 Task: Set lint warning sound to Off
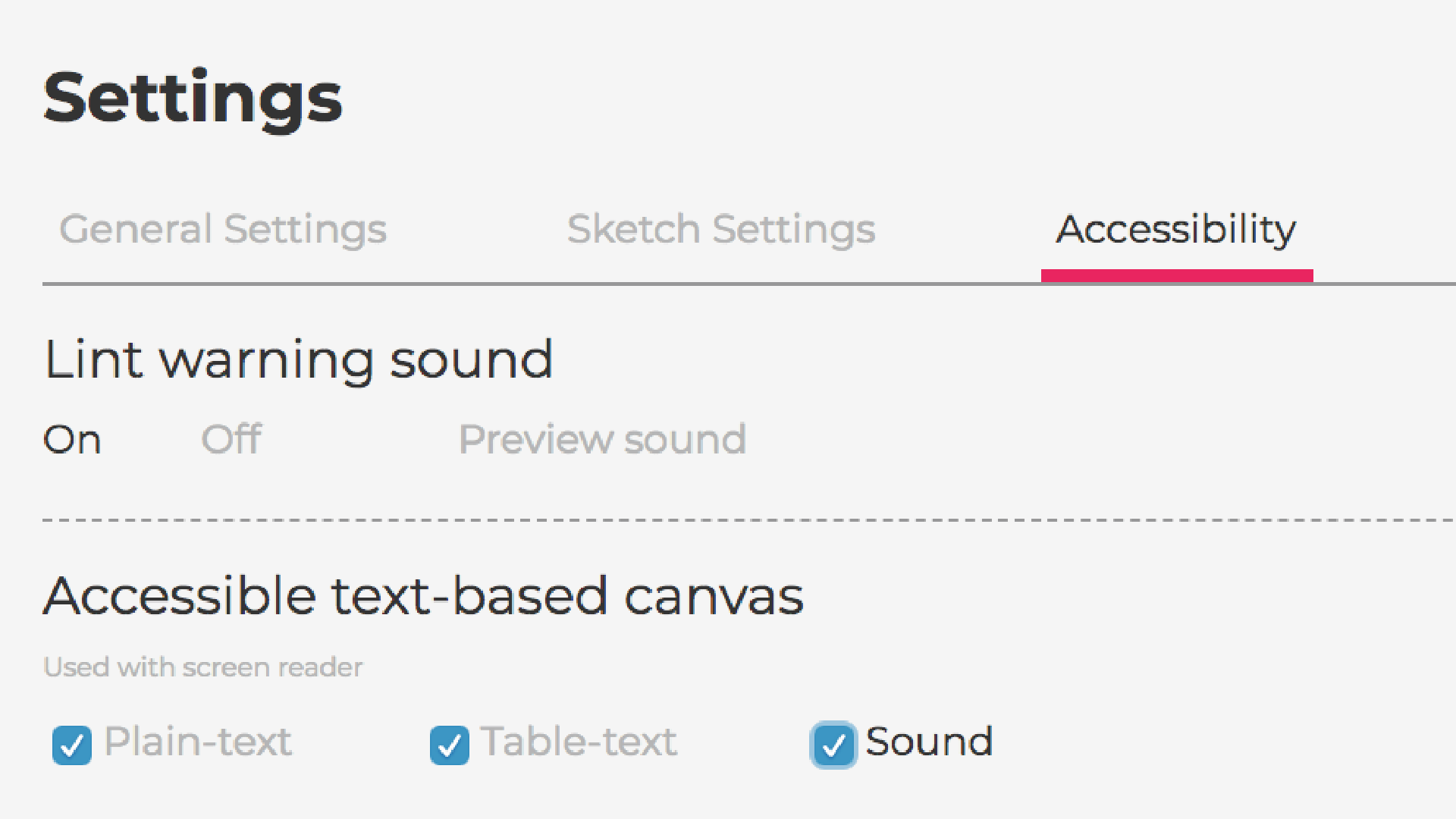point(231,439)
